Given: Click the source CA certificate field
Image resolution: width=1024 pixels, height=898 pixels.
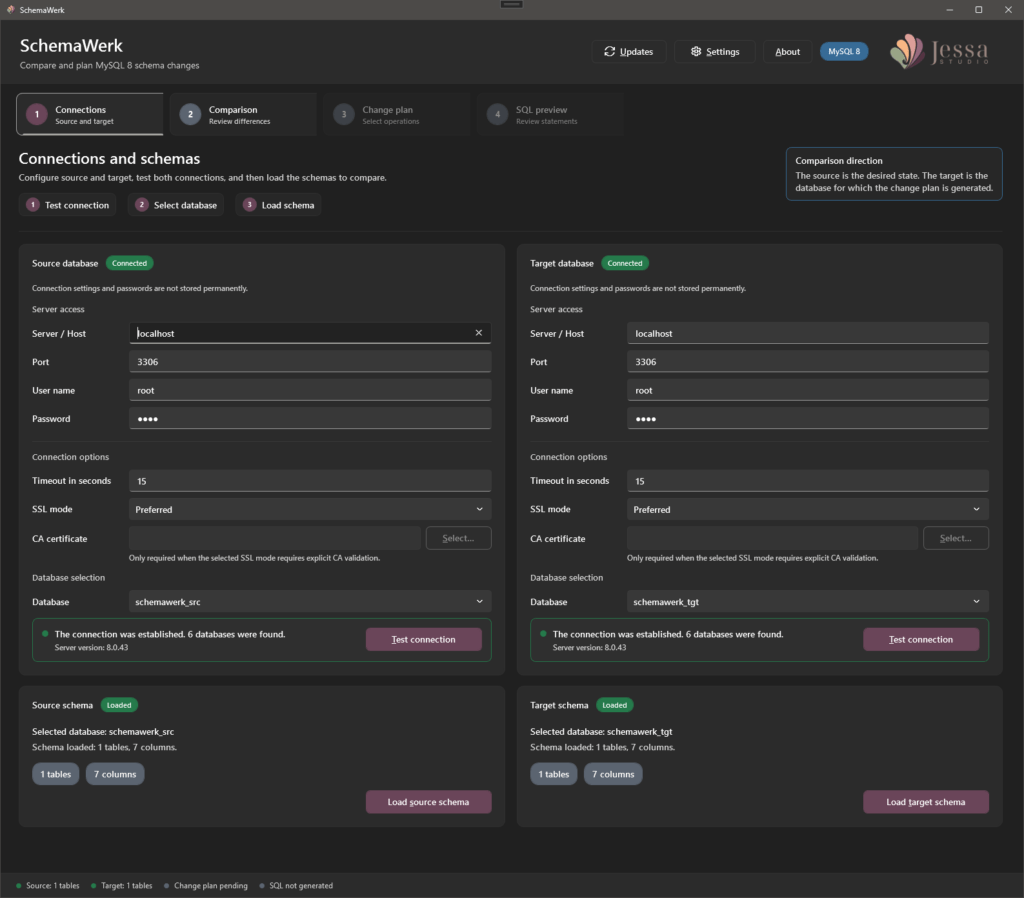Looking at the screenshot, I should pyautogui.click(x=275, y=538).
